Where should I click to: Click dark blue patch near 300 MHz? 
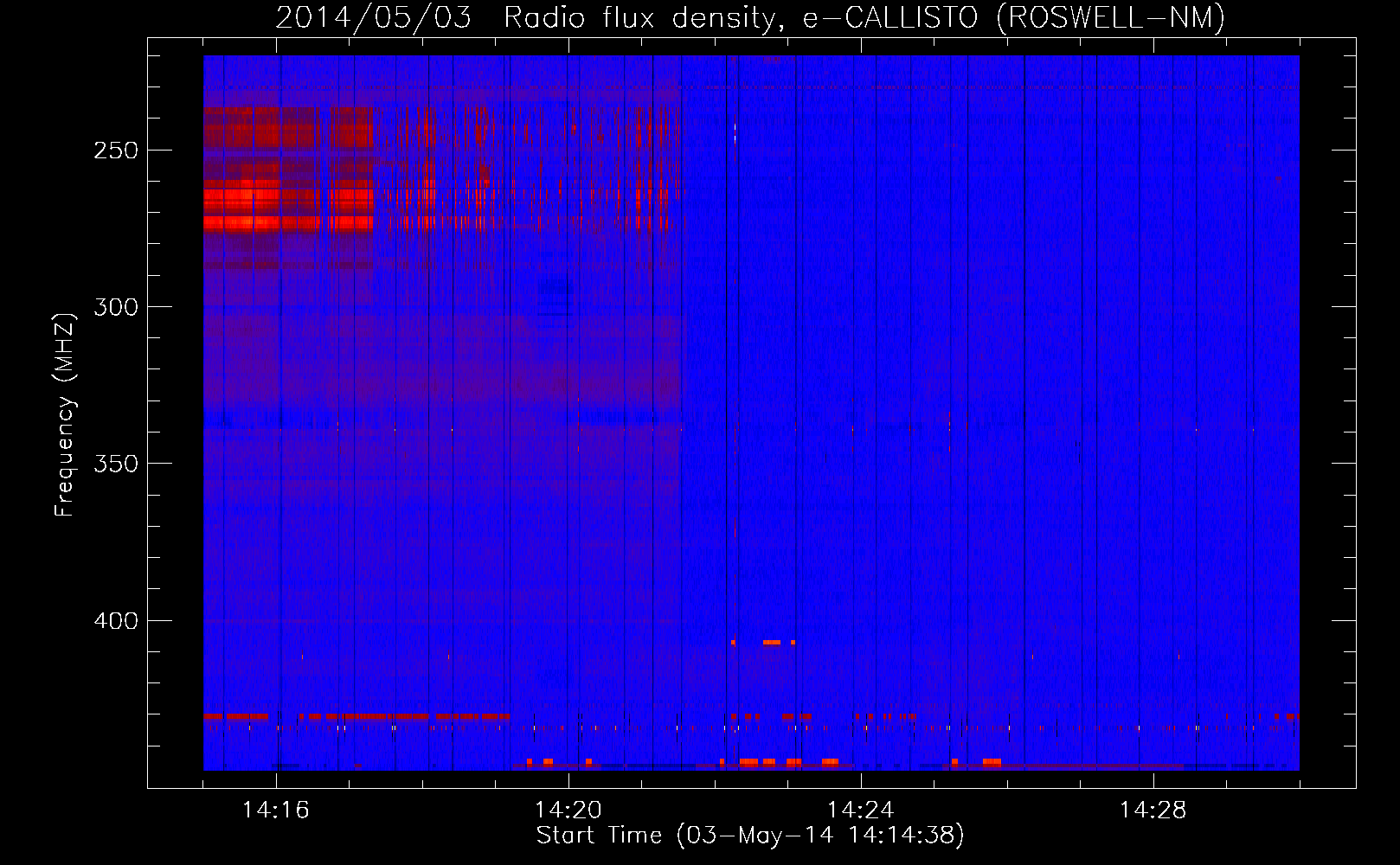tap(555, 297)
